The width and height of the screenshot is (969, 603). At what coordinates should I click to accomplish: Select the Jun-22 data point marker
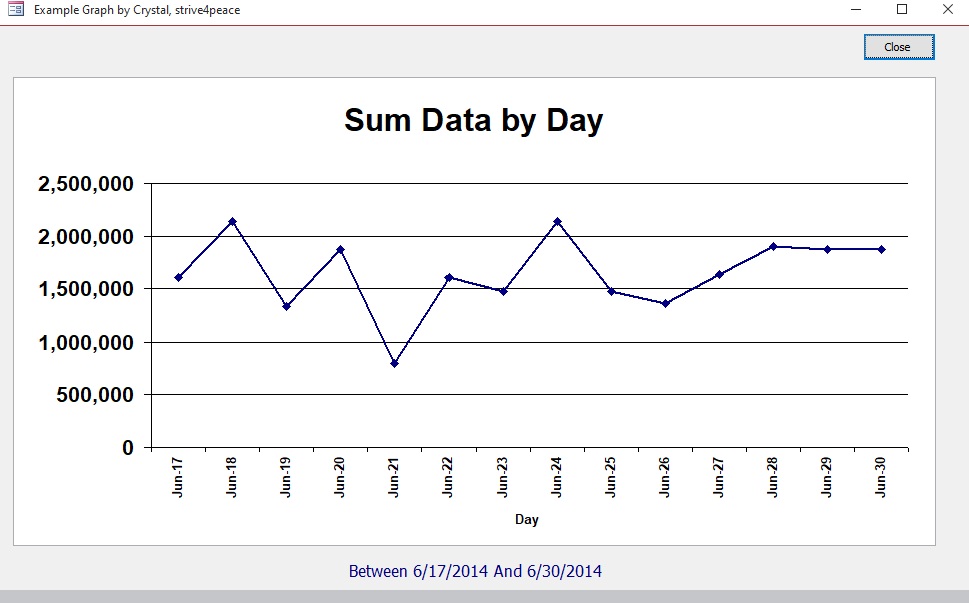(449, 277)
